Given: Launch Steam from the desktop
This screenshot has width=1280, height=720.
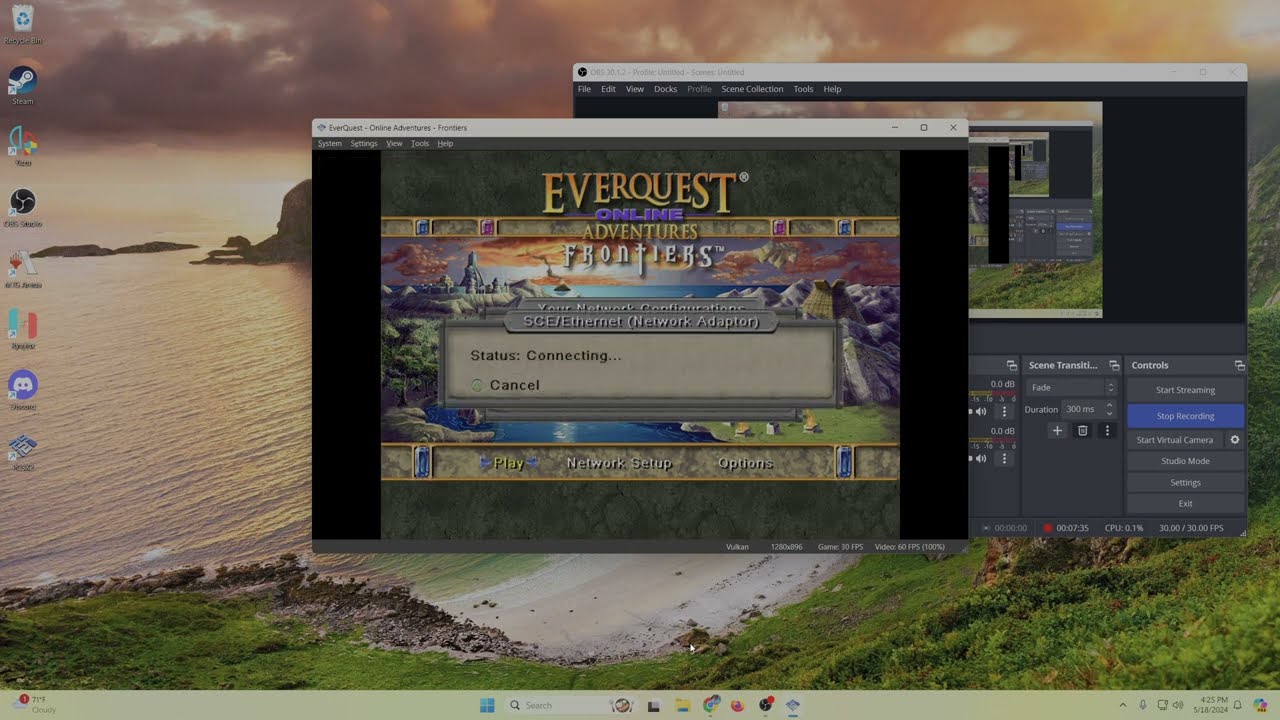Looking at the screenshot, I should (x=22, y=85).
